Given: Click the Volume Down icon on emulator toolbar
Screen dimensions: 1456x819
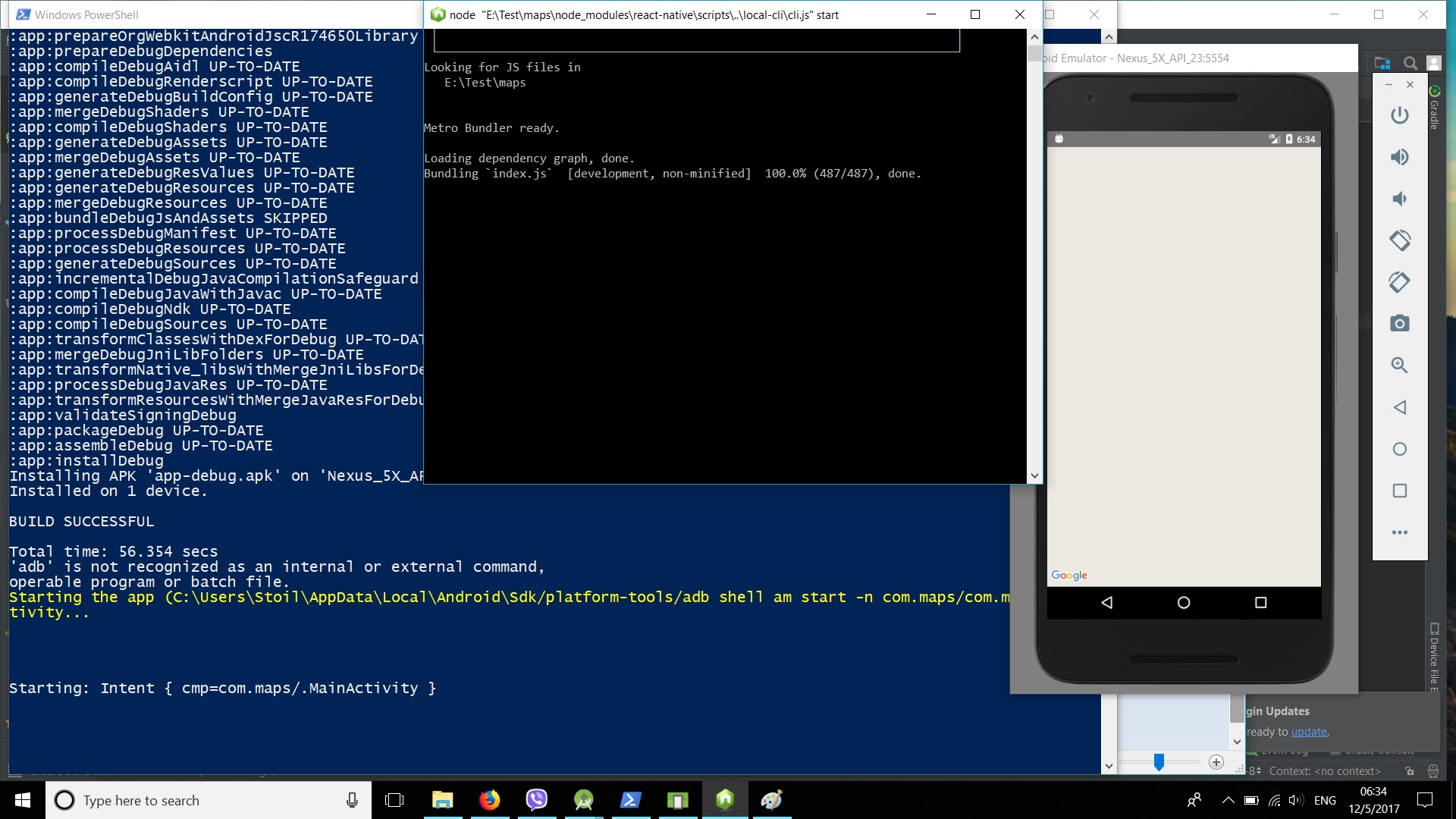Looking at the screenshot, I should tap(1399, 199).
